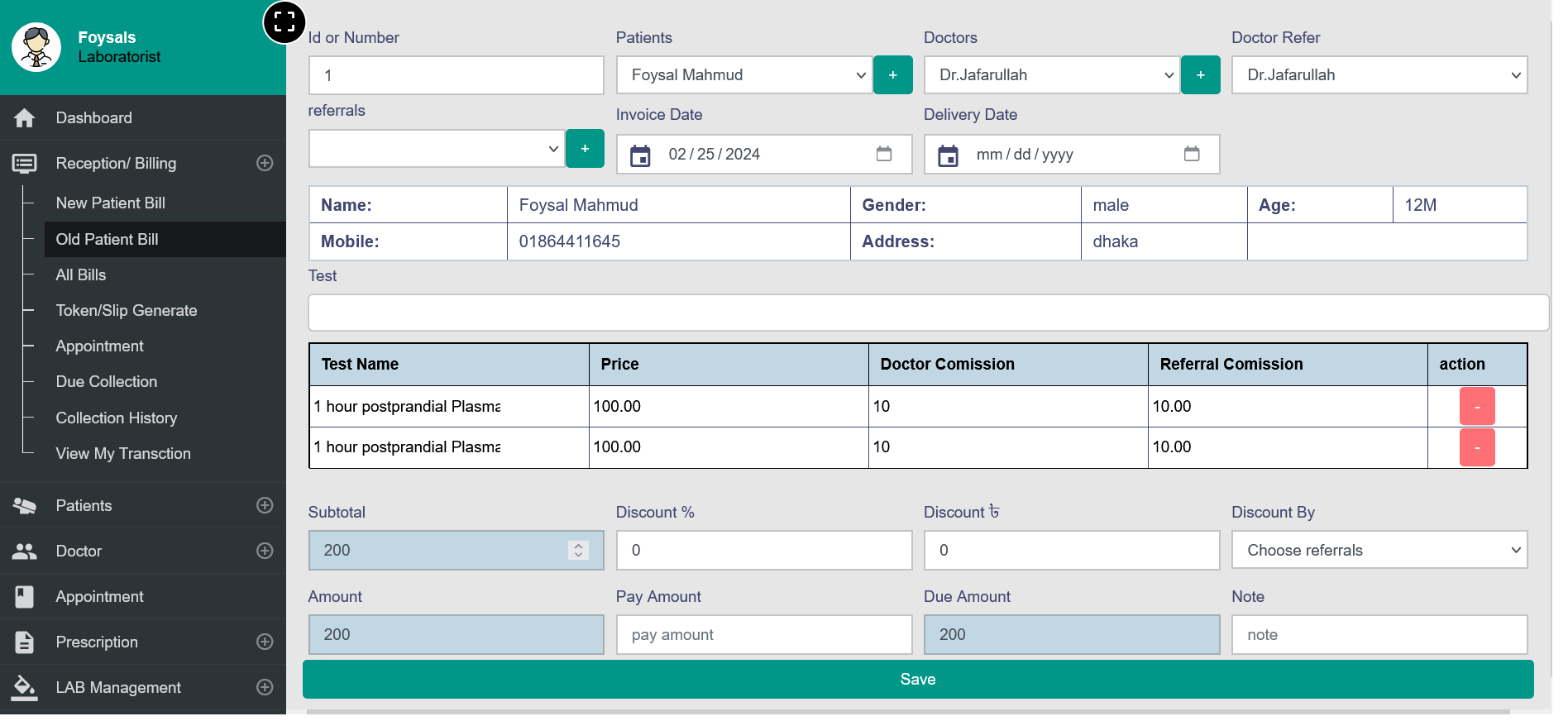Add a new doctor with plus button
This screenshot has height=721, width=1568.
click(1201, 75)
